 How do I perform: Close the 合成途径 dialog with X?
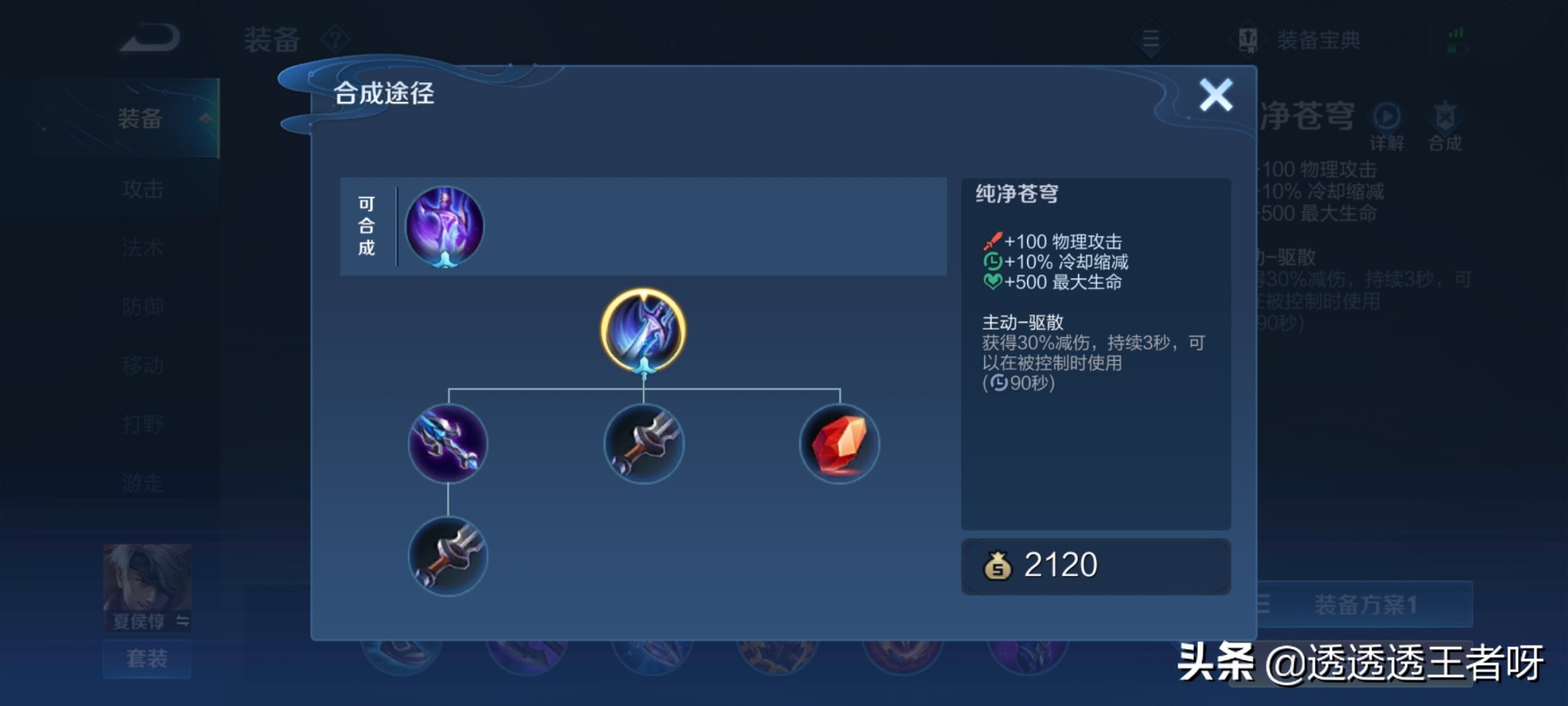click(1216, 96)
